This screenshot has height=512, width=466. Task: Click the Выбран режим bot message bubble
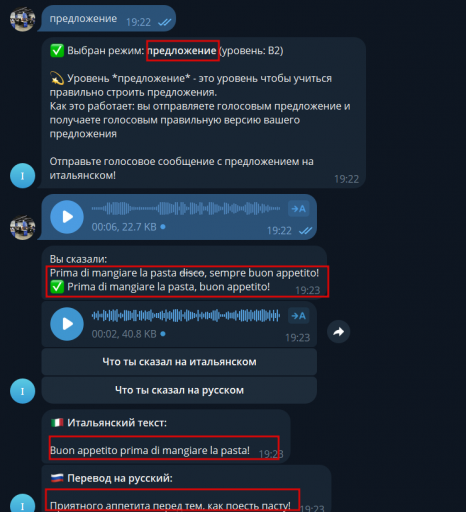tap(204, 113)
